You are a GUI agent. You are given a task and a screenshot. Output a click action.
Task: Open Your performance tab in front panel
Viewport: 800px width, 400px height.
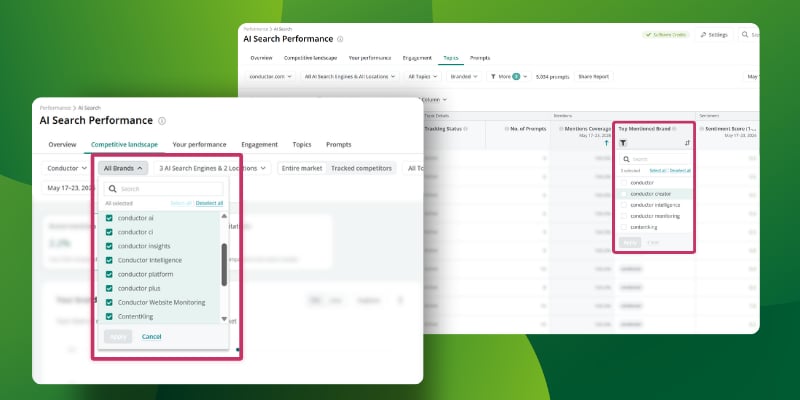click(199, 144)
